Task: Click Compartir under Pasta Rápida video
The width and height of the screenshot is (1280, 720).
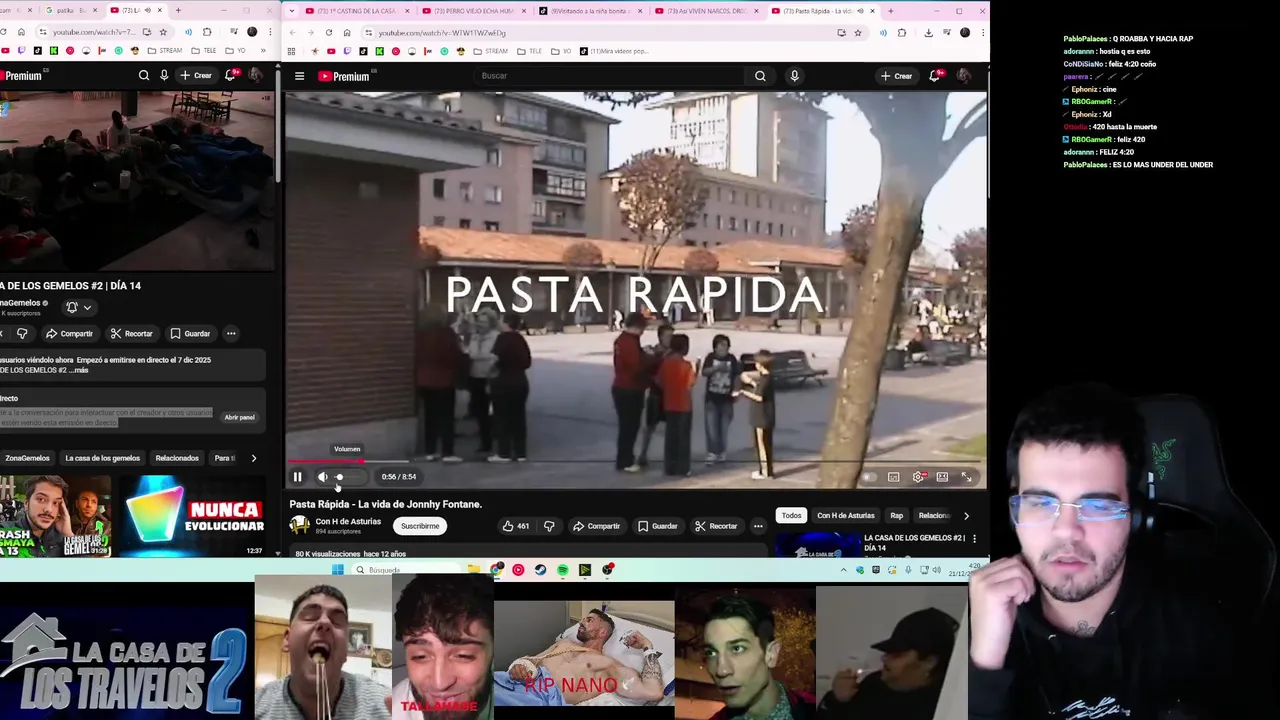Action: pyautogui.click(x=596, y=526)
